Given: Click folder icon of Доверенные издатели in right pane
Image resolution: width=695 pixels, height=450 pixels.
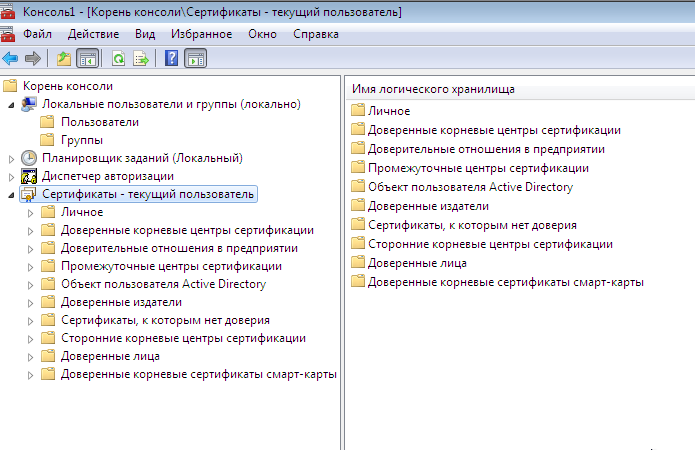Looking at the screenshot, I should (x=358, y=206).
